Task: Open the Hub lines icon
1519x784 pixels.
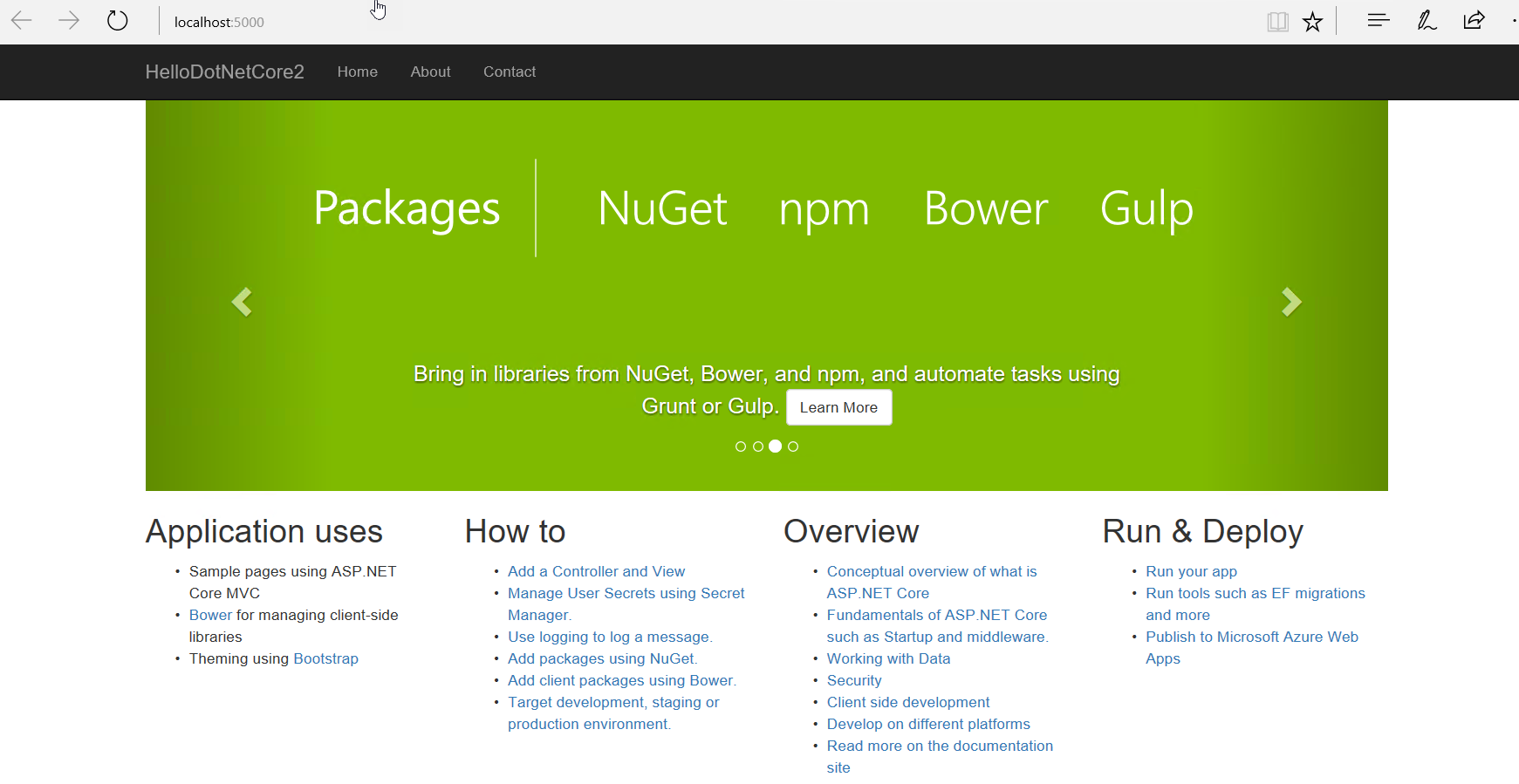Action: tap(1379, 20)
